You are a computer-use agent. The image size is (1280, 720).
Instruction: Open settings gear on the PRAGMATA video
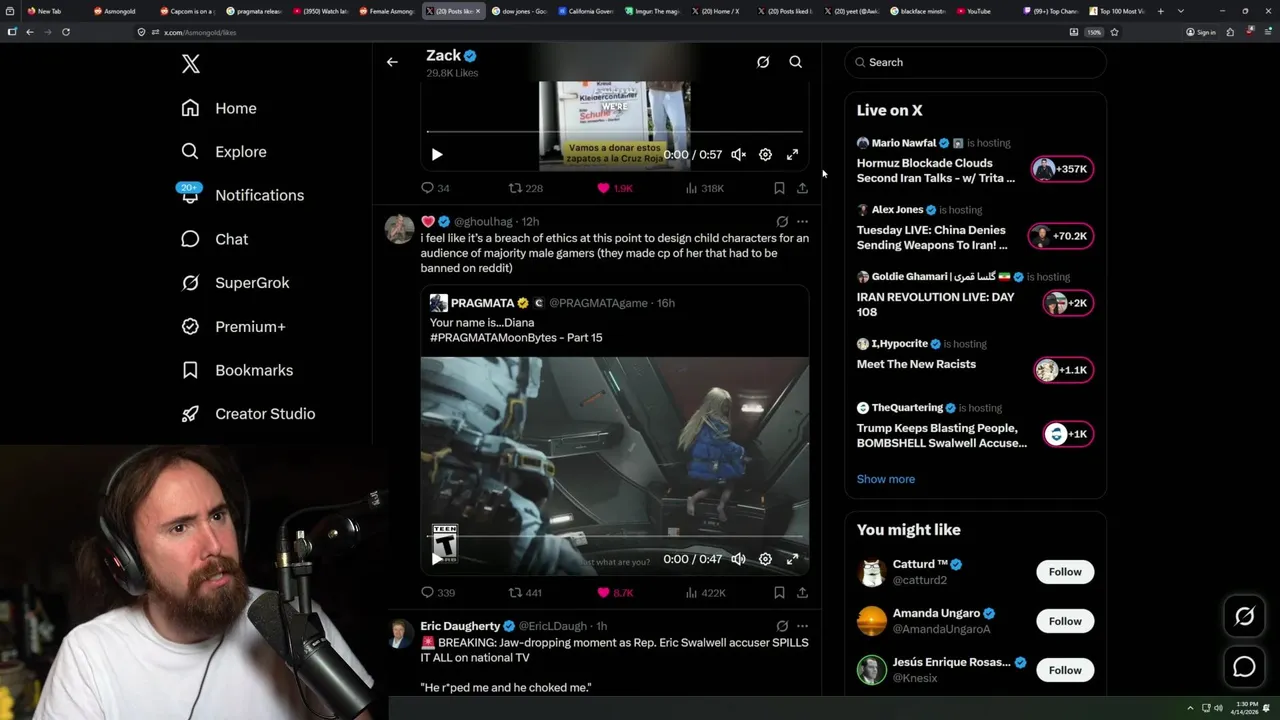[x=765, y=560]
